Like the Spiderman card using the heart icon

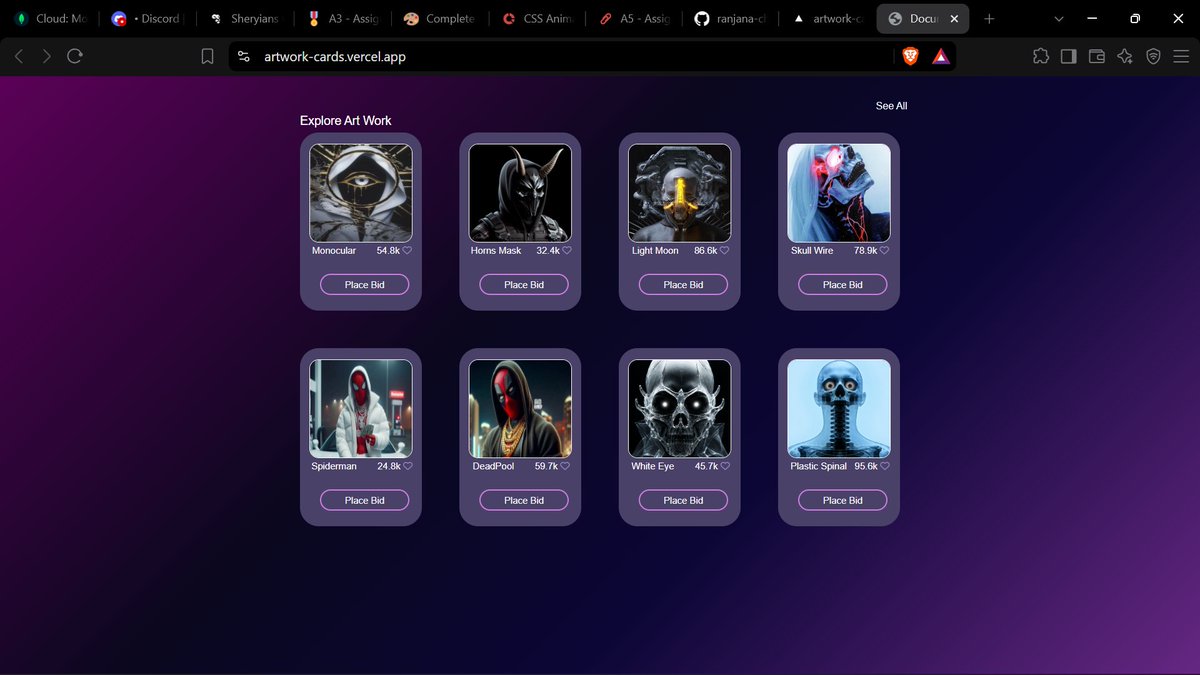[x=407, y=466]
